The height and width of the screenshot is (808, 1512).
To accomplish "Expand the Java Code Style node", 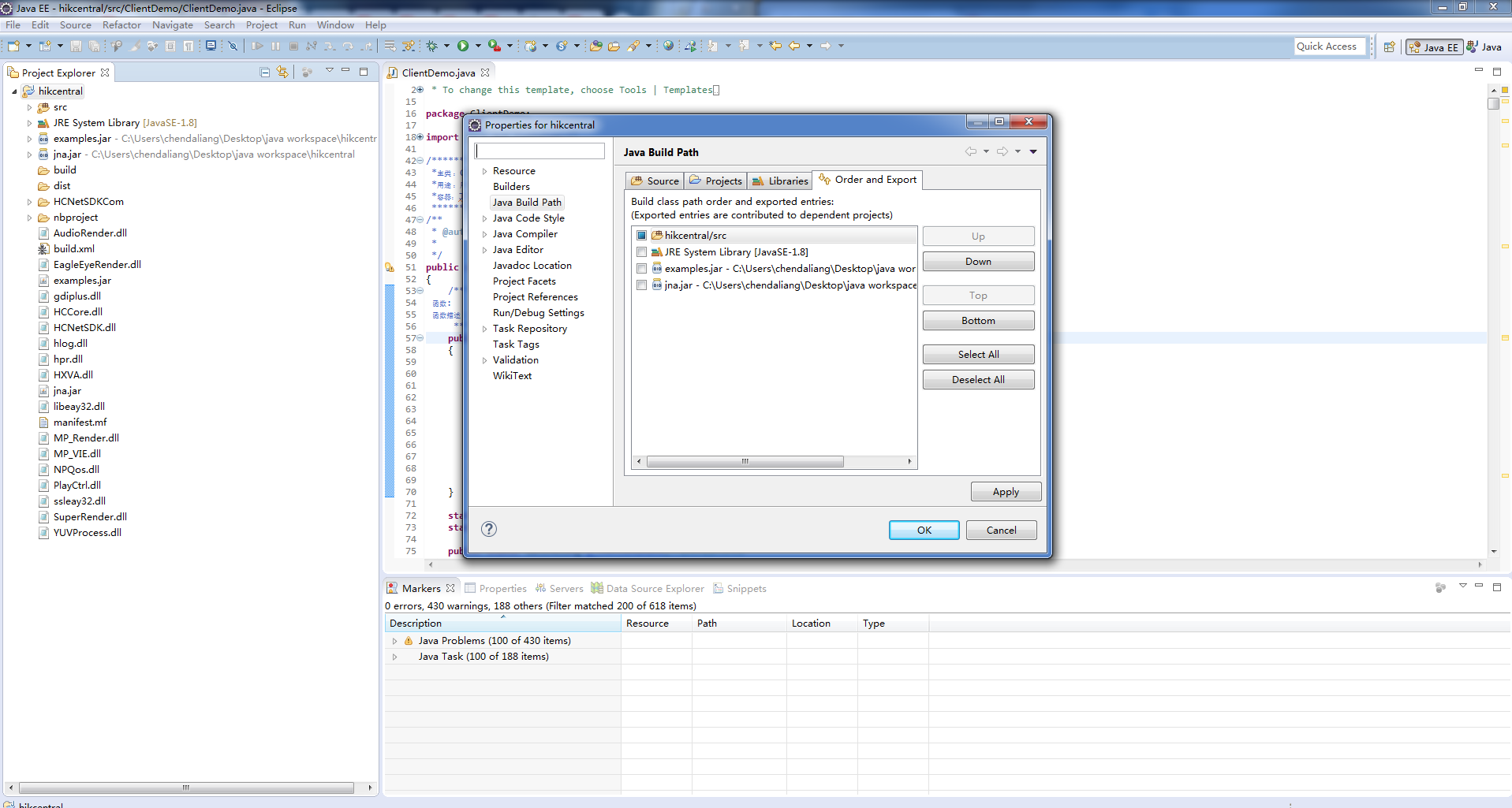I will 484,218.
